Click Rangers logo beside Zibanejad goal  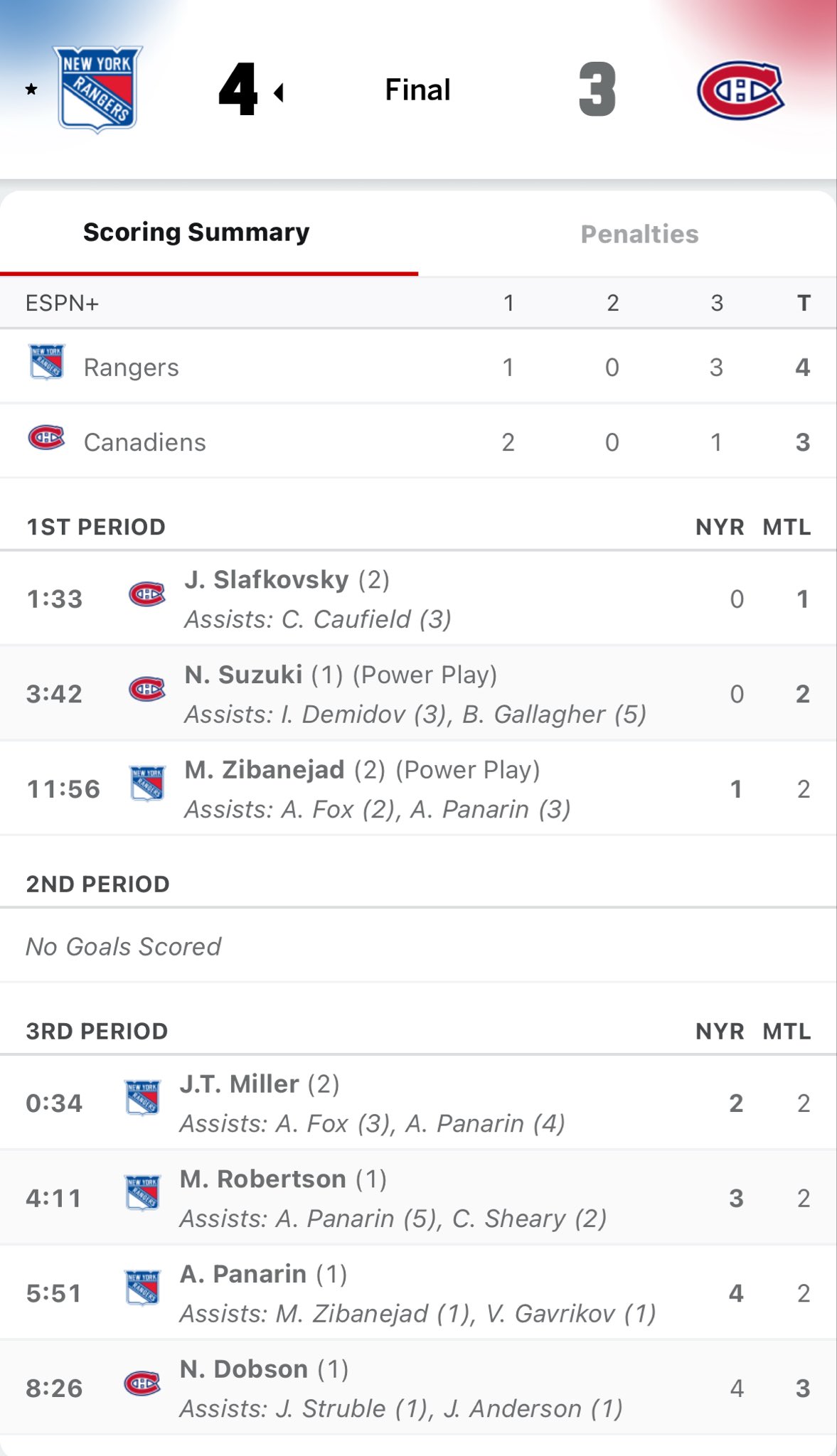point(148,784)
